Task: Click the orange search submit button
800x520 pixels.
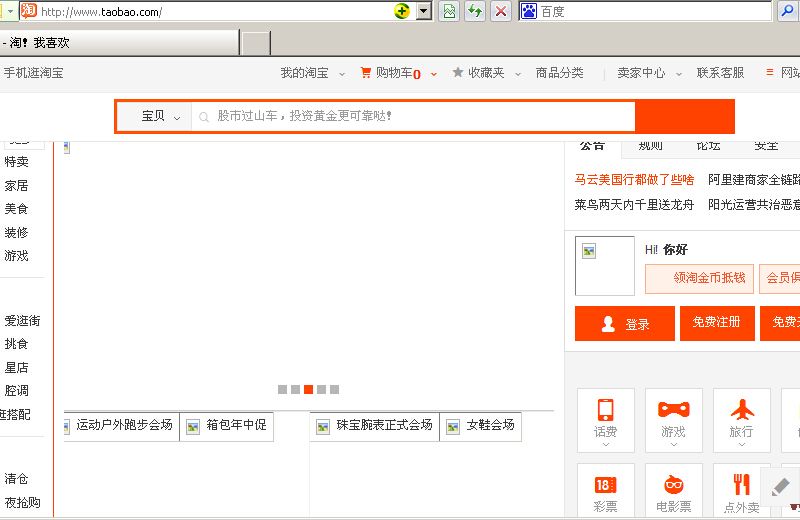Action: [684, 116]
